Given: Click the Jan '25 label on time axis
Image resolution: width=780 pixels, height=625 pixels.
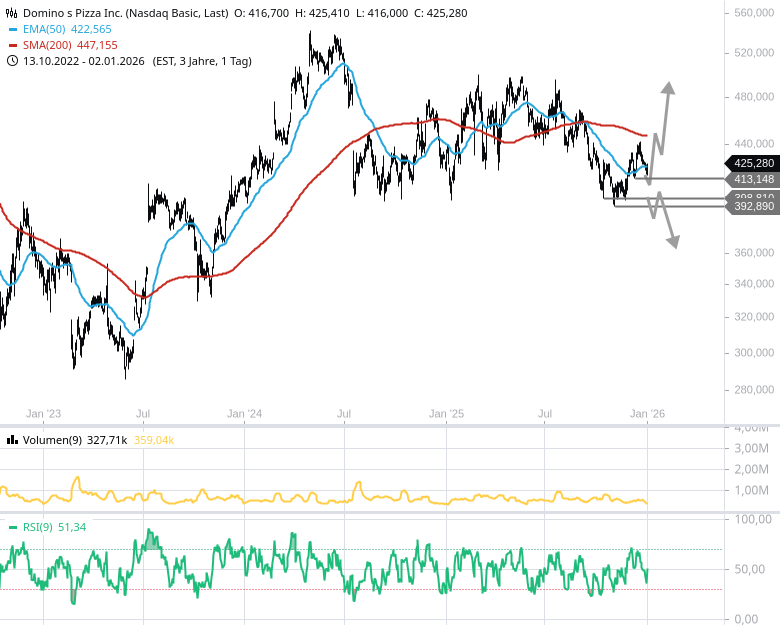Looking at the screenshot, I should click(x=446, y=413).
